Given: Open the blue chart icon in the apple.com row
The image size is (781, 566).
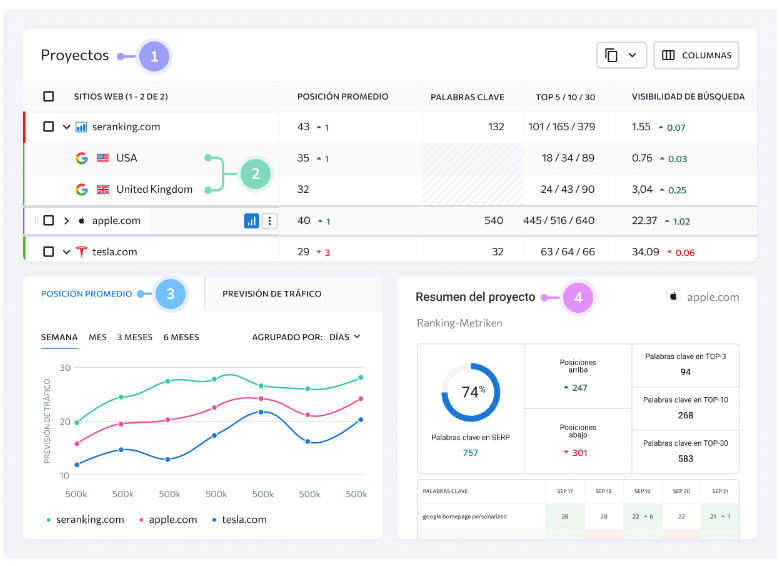Looking at the screenshot, I should pos(252,221).
